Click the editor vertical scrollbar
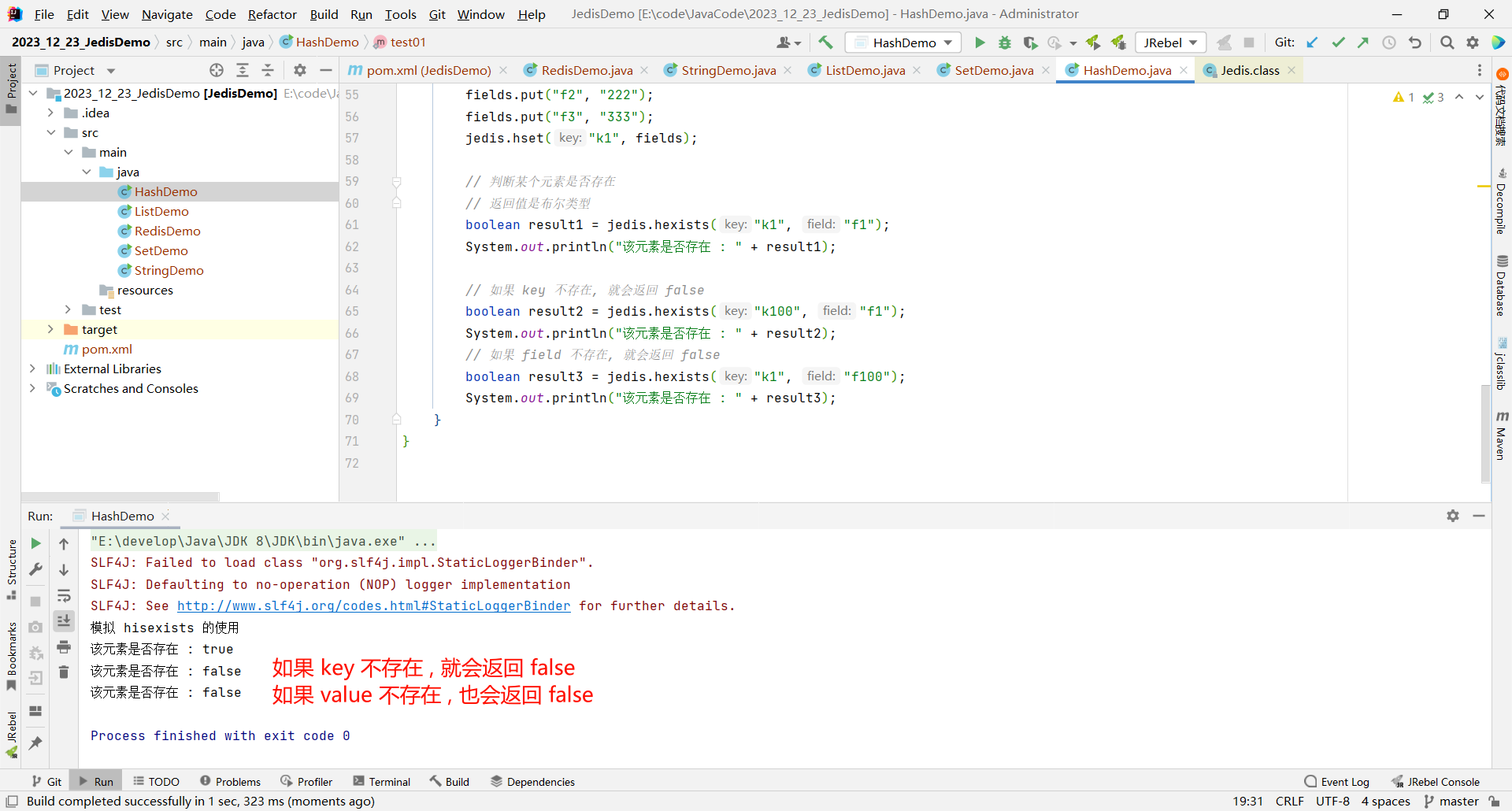 (x=1485, y=434)
